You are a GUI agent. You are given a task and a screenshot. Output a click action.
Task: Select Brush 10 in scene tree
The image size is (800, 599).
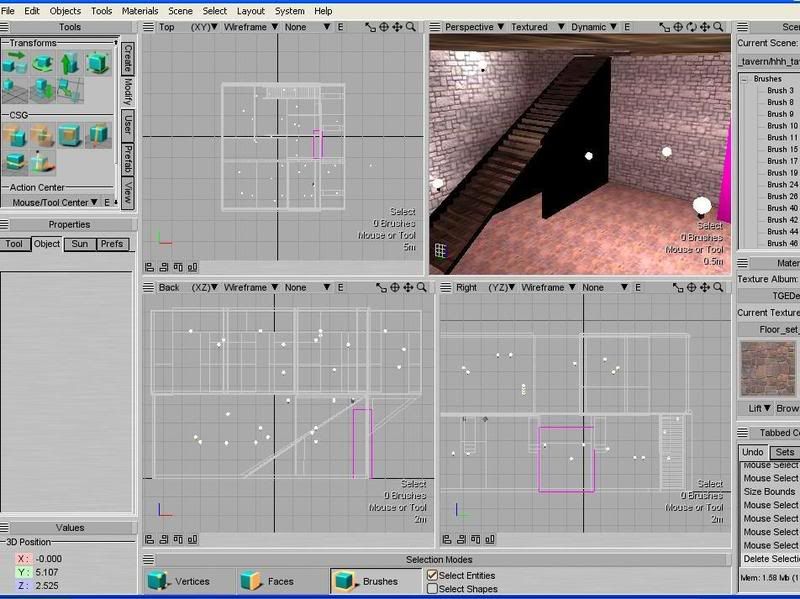(x=782, y=125)
